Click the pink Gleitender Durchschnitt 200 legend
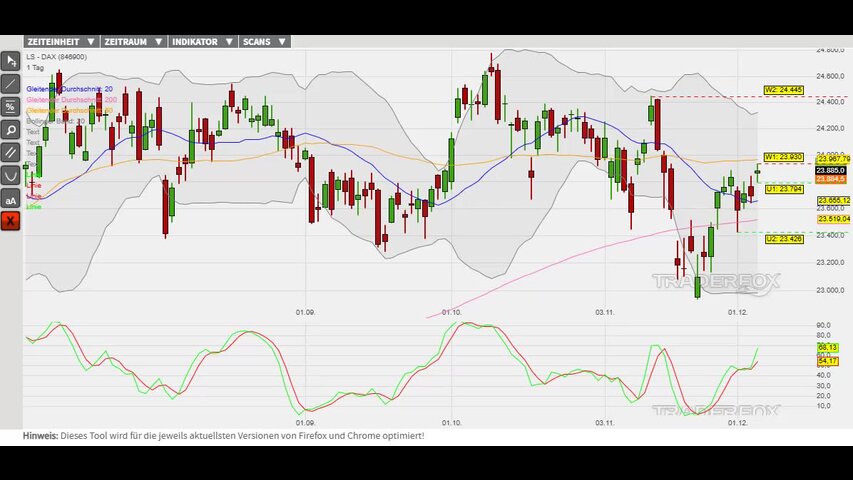The height and width of the screenshot is (480, 853). tap(71, 100)
